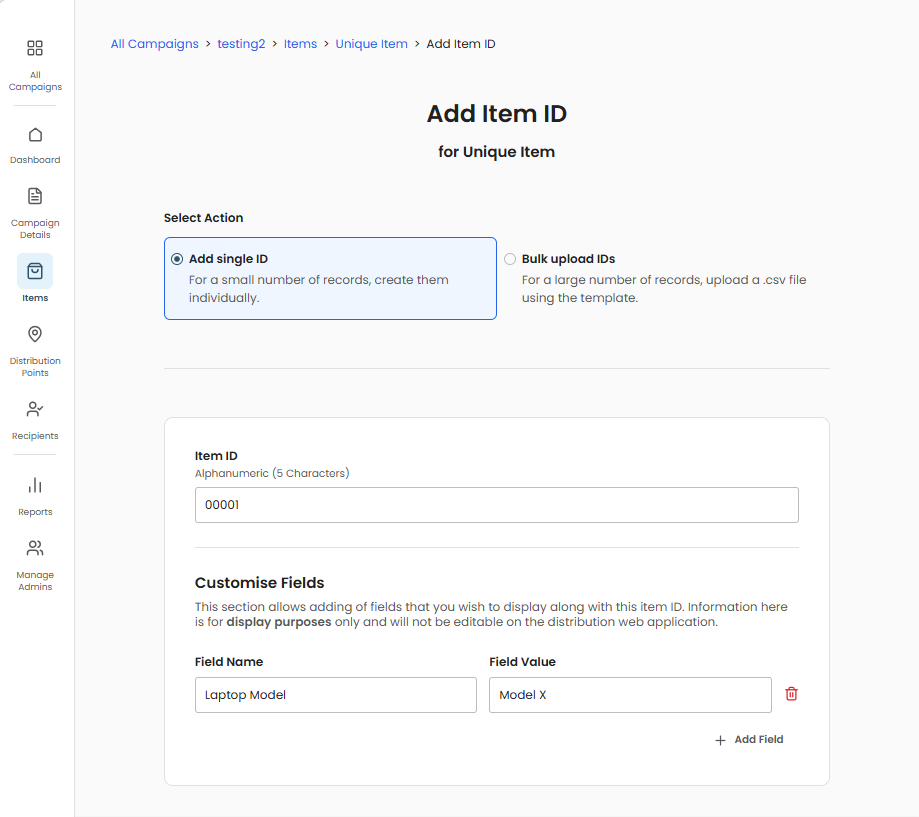Go to Dashboard home icon
Viewport: 919px width, 817px height.
[x=35, y=135]
